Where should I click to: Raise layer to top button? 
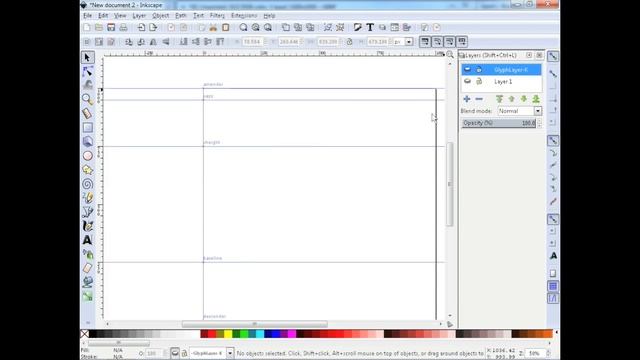(x=499, y=99)
